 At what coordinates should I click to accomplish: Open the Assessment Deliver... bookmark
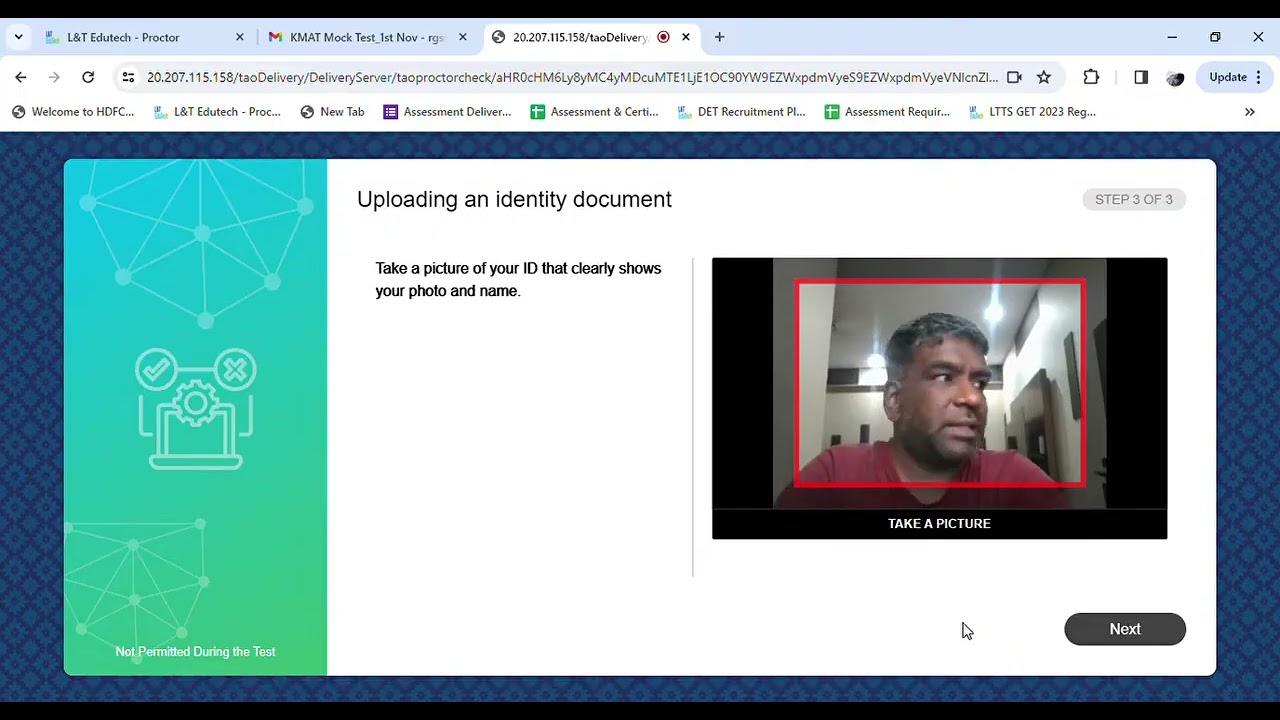[447, 112]
